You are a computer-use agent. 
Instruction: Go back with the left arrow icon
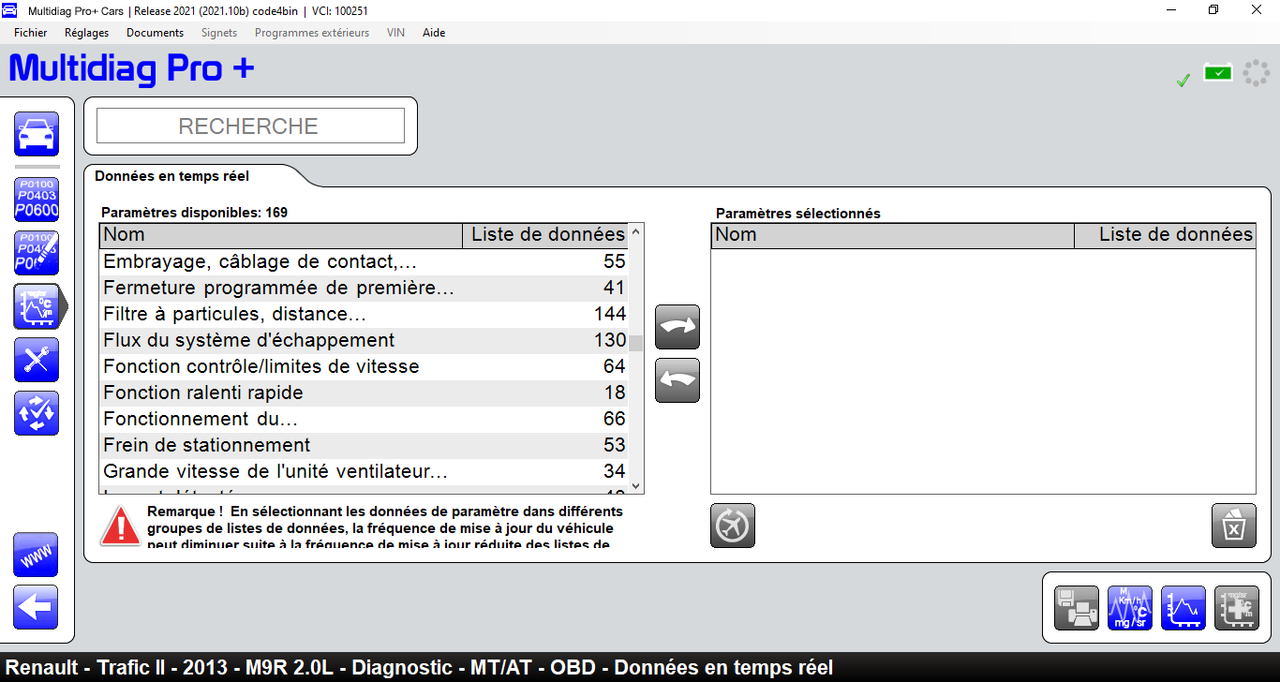(x=36, y=608)
